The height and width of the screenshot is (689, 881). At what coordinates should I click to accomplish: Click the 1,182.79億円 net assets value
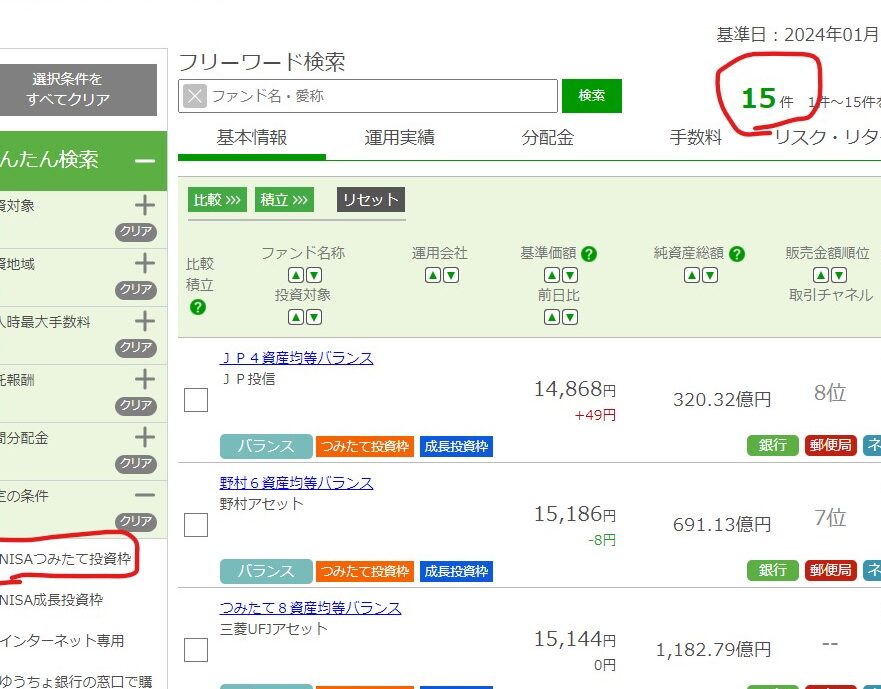tap(714, 650)
